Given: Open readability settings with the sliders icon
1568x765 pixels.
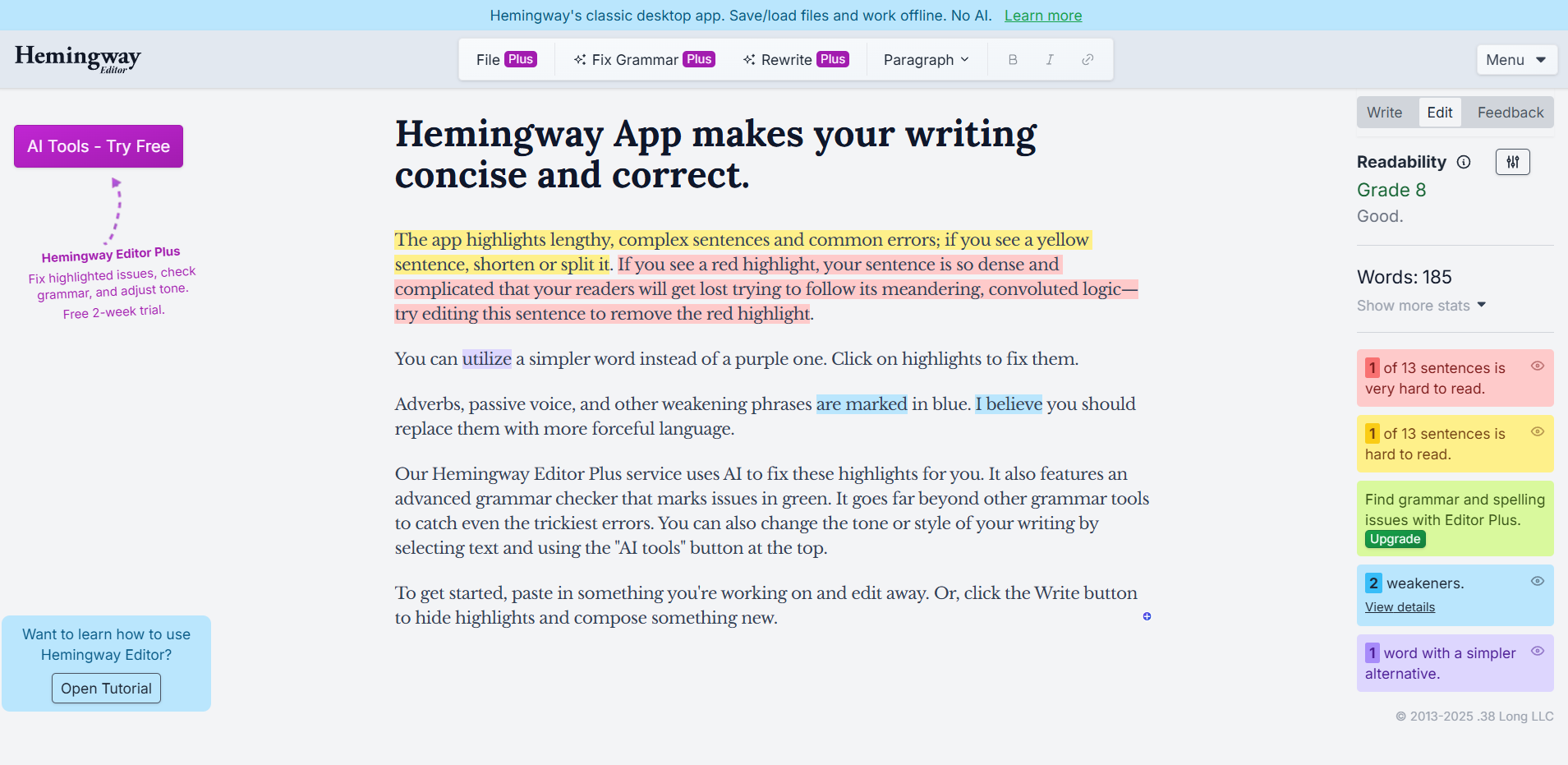Looking at the screenshot, I should tap(1511, 162).
